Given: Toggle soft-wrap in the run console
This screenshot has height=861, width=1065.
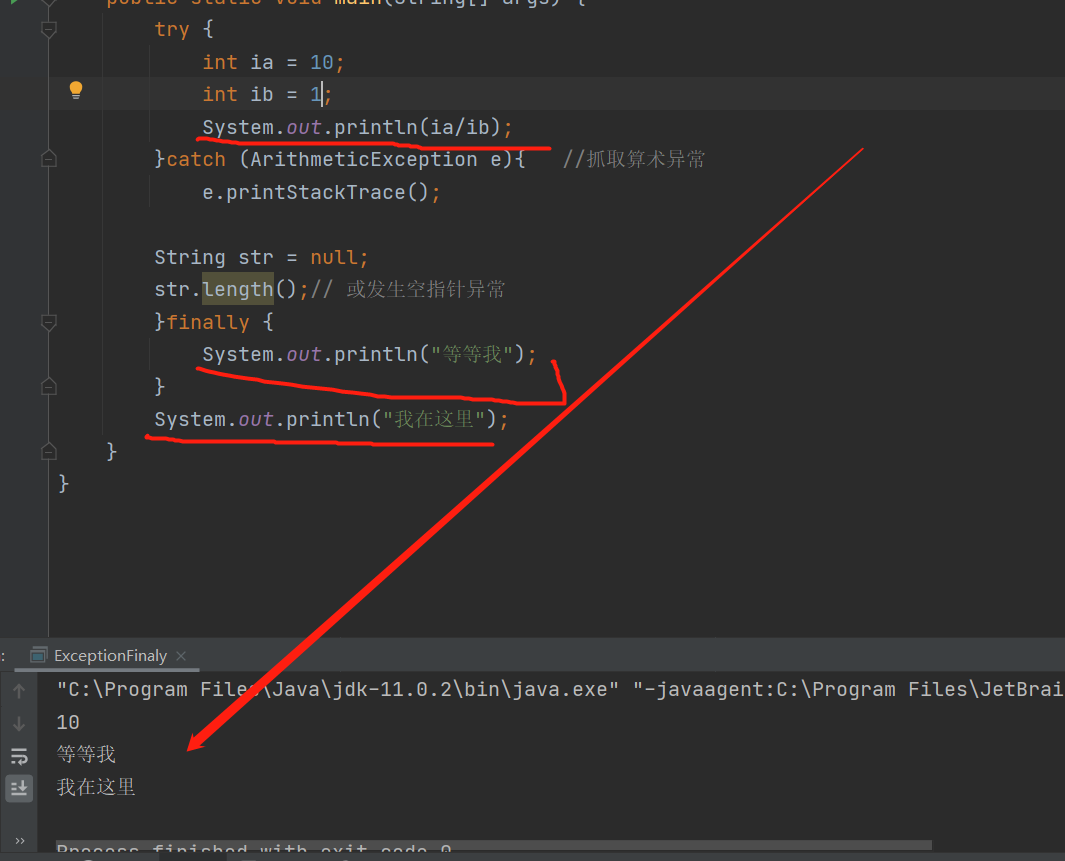Looking at the screenshot, I should click(x=19, y=756).
